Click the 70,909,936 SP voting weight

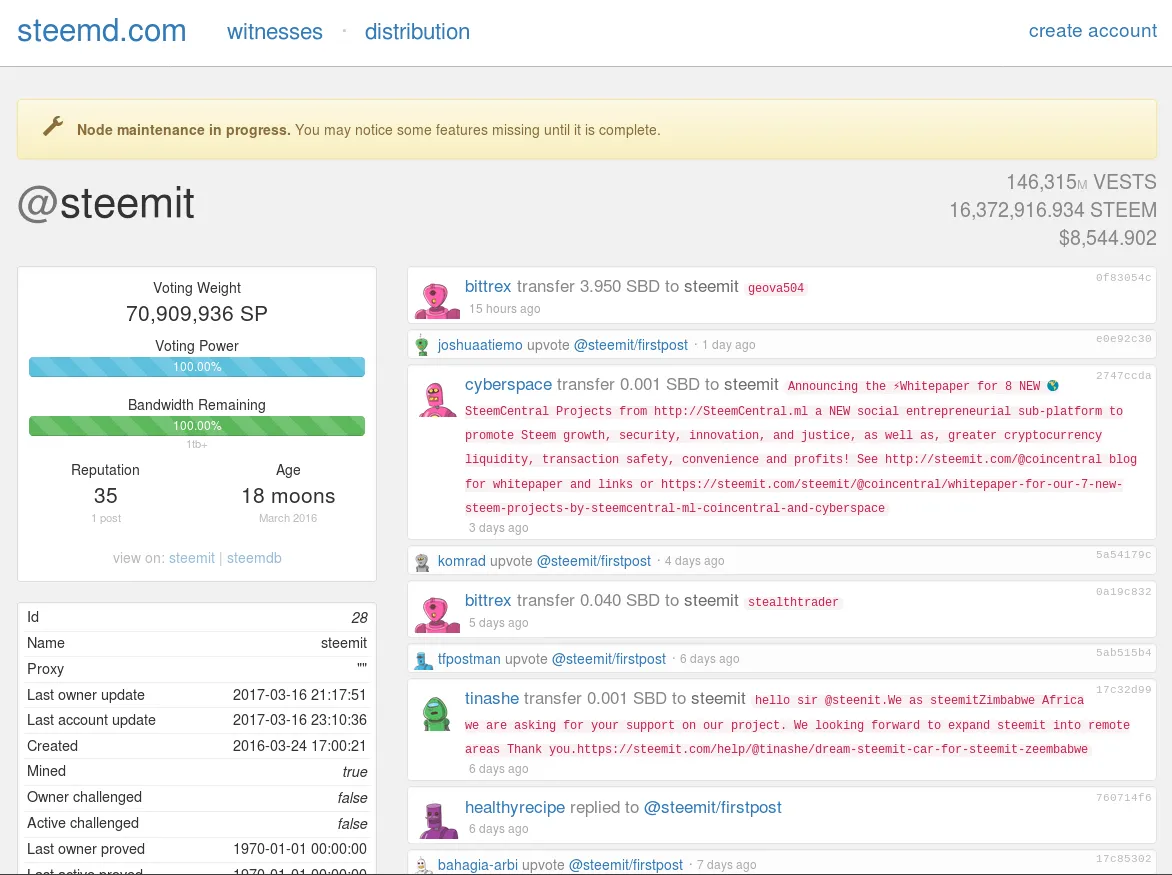197,314
